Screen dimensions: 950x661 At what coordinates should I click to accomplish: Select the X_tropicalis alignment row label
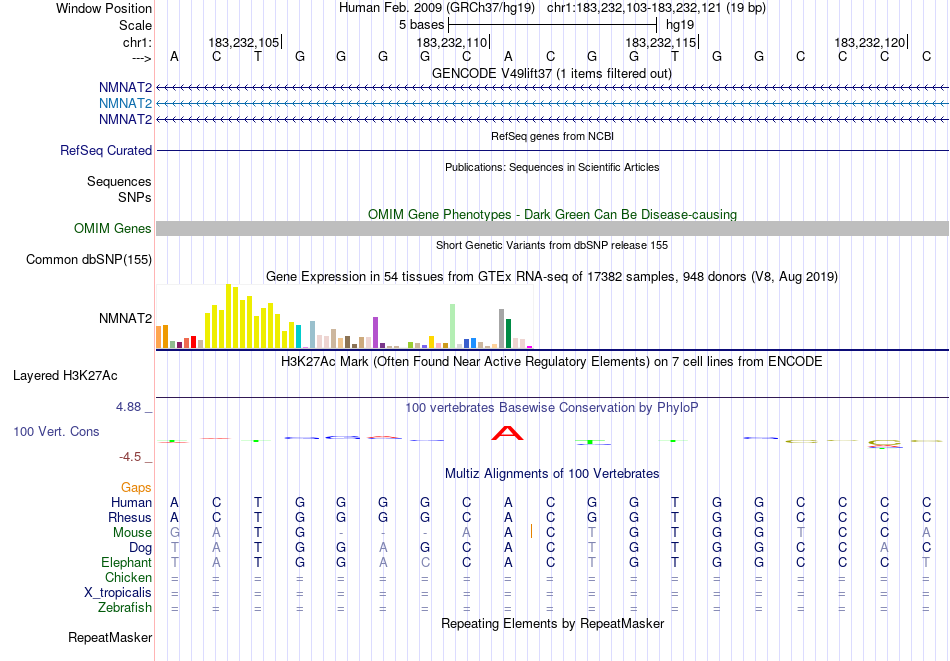pos(118,593)
